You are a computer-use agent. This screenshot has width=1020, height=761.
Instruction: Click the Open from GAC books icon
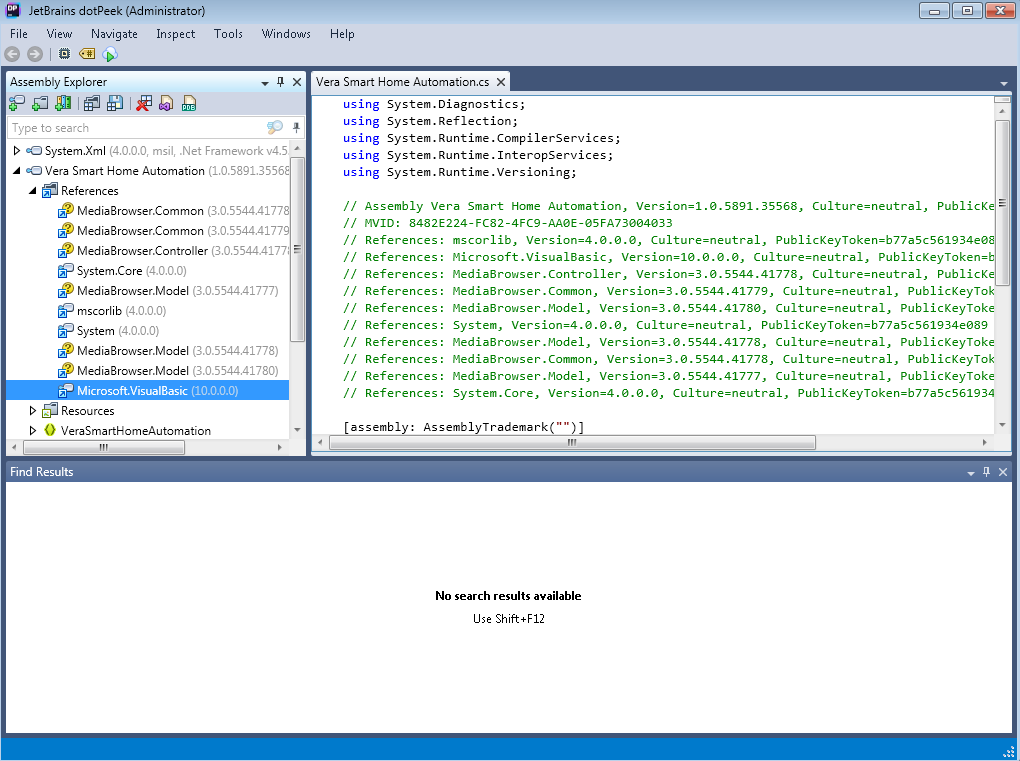[64, 103]
